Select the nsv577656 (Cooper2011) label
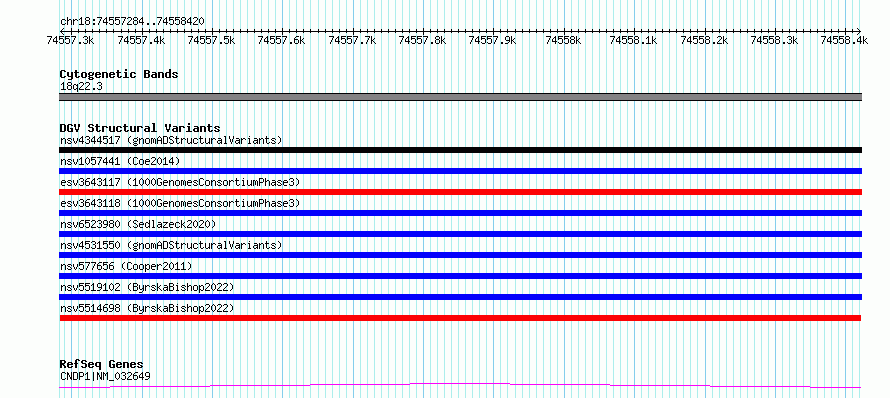The image size is (890, 398). (x=126, y=266)
